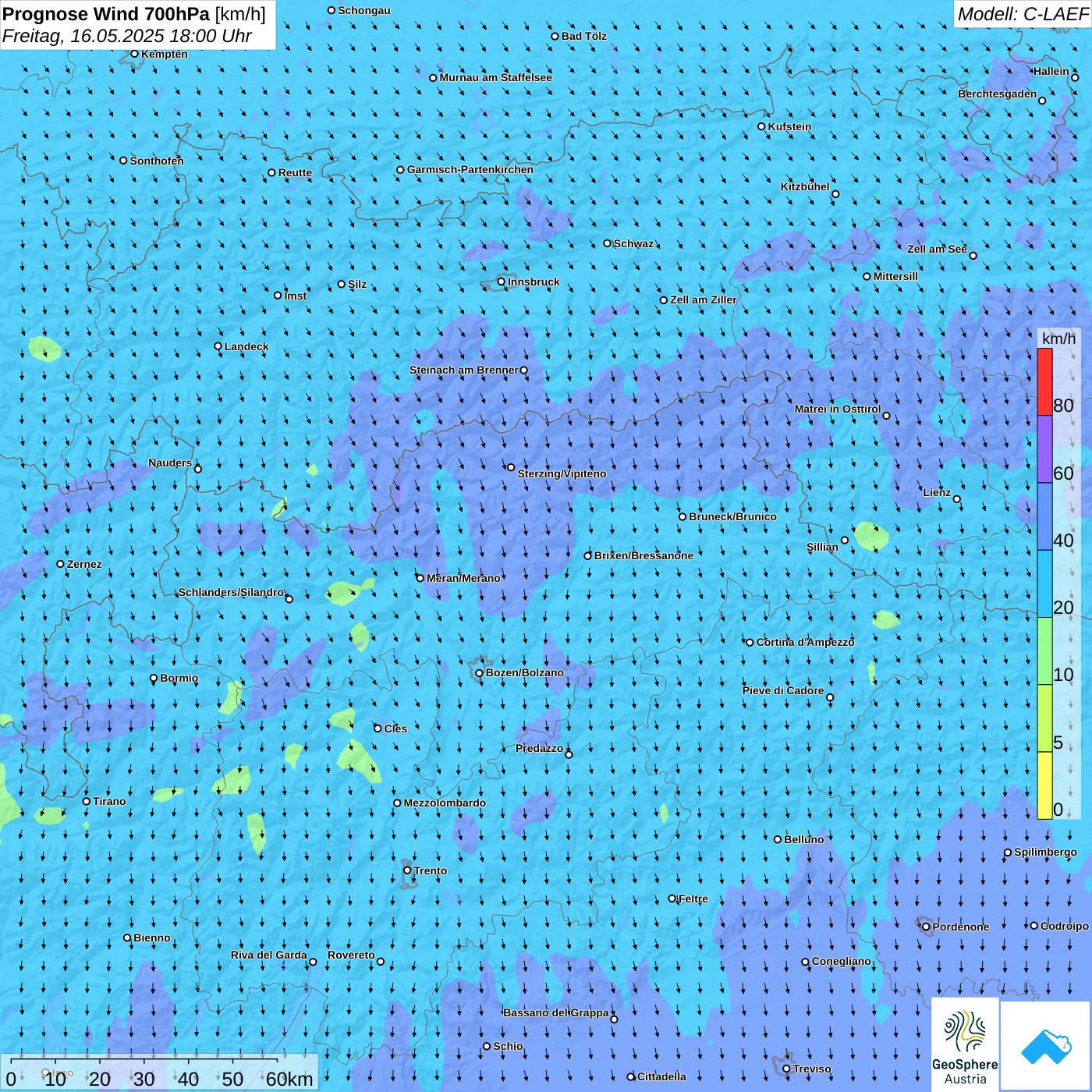Click the Zernez city marker dot
Image resolution: width=1092 pixels, height=1092 pixels.
pyautogui.click(x=61, y=564)
